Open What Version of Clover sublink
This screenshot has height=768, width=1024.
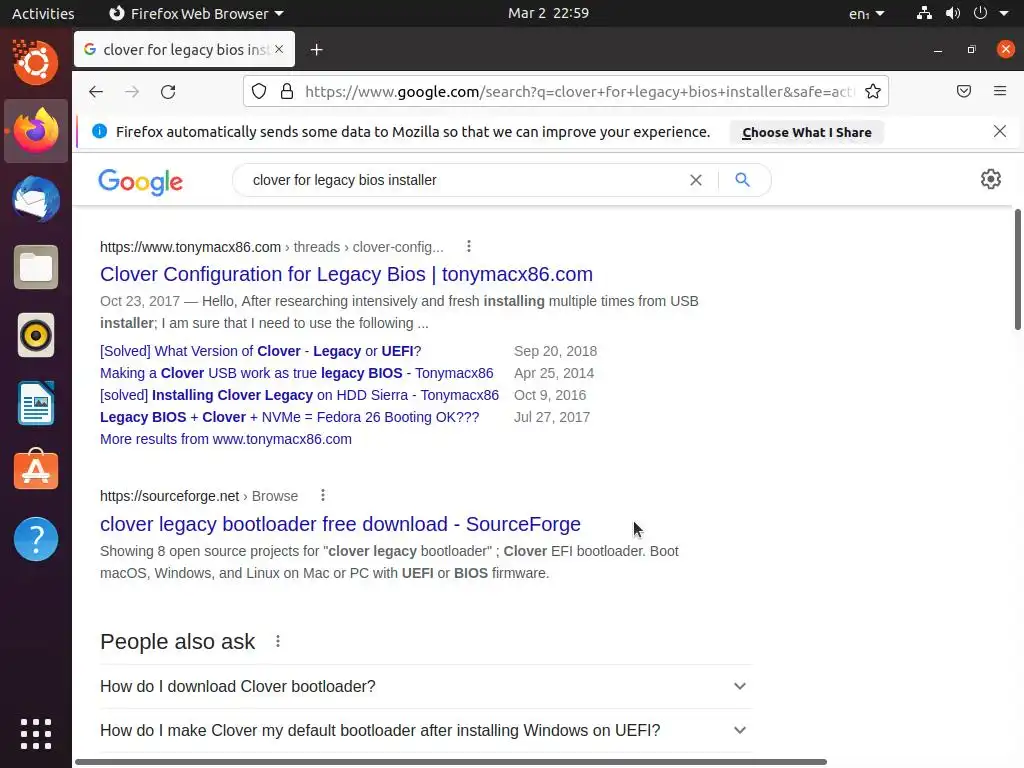[261, 351]
